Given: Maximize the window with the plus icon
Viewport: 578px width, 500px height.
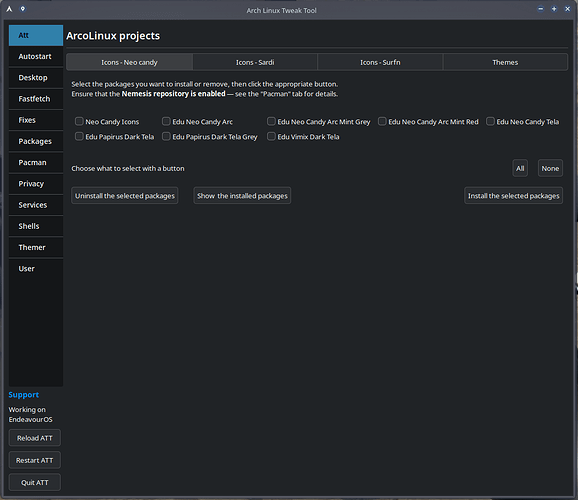Looking at the screenshot, I should [554, 9].
